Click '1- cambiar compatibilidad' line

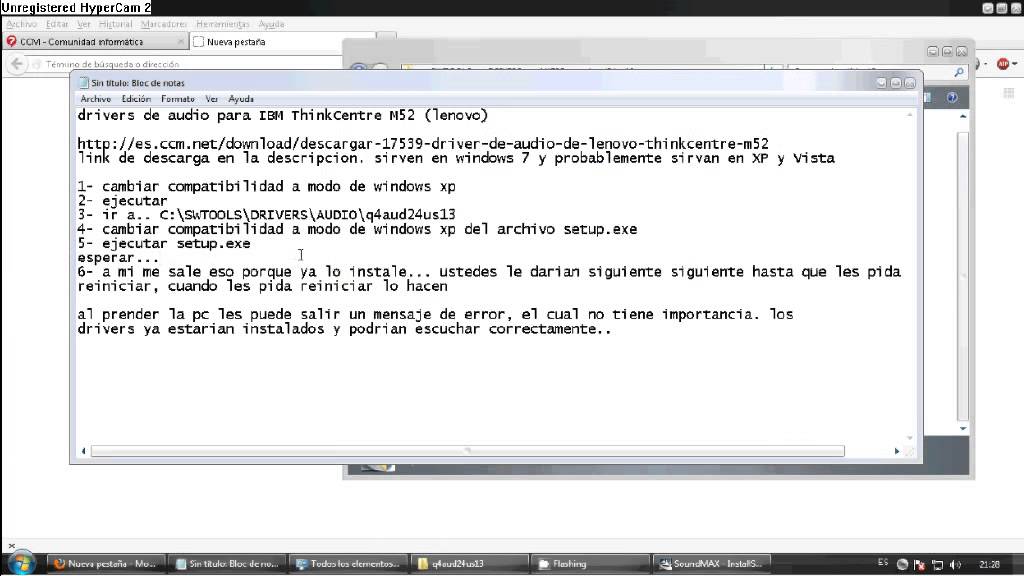tap(266, 187)
